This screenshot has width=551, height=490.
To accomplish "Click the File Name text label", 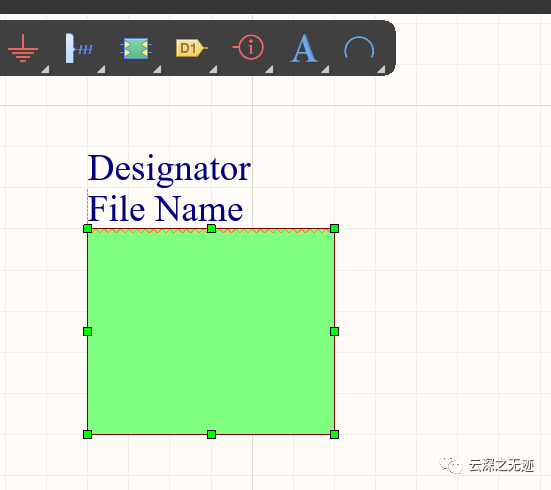I will (165, 209).
